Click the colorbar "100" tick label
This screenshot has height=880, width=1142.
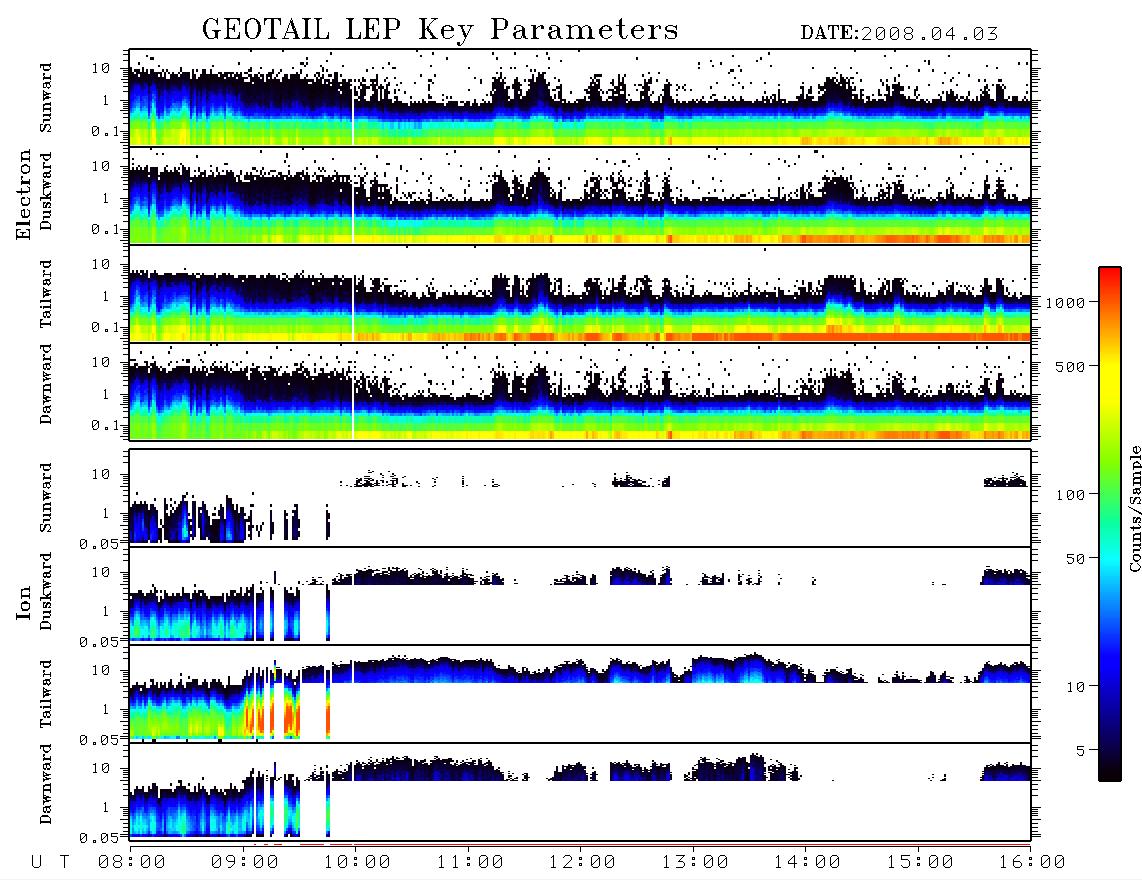coord(1070,495)
